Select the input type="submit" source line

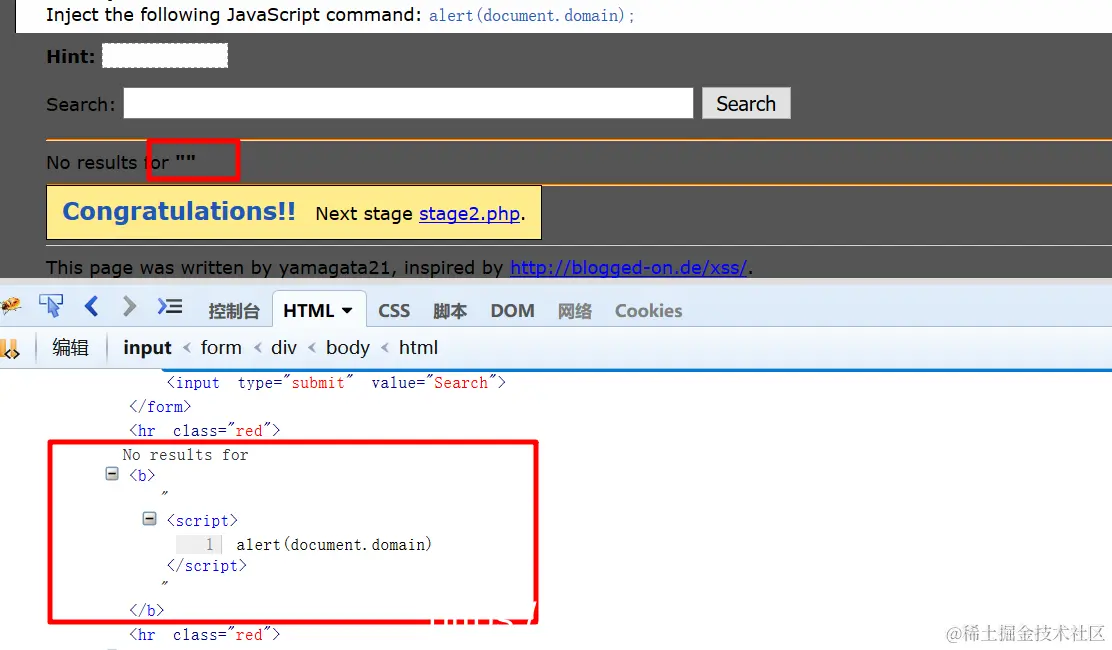coord(336,383)
